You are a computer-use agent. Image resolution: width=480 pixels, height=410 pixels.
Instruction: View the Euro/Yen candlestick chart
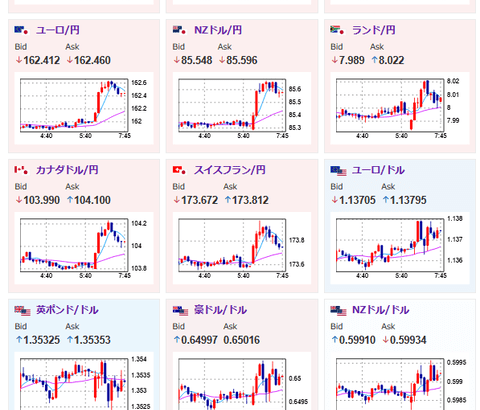coord(84,108)
